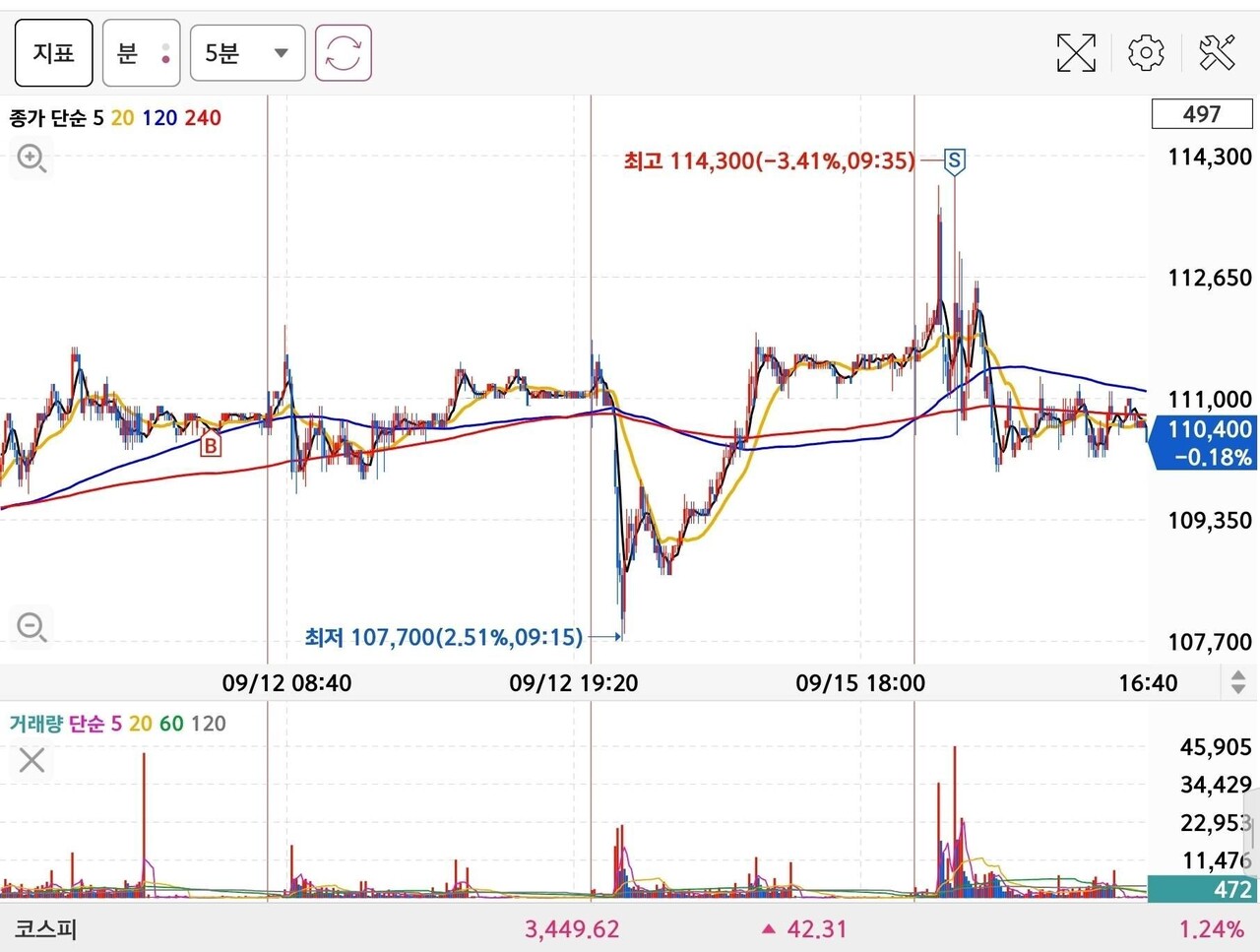Expand chart to fullscreen

pyautogui.click(x=1075, y=53)
